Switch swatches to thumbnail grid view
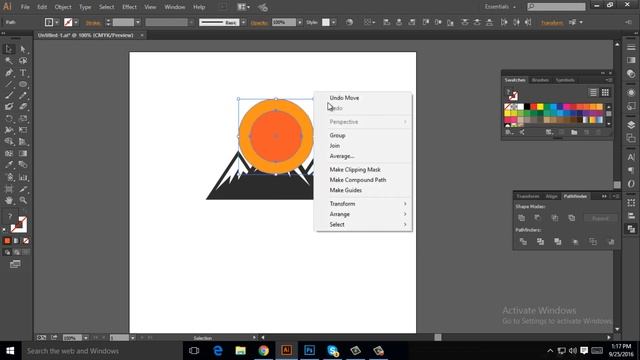 605,93
